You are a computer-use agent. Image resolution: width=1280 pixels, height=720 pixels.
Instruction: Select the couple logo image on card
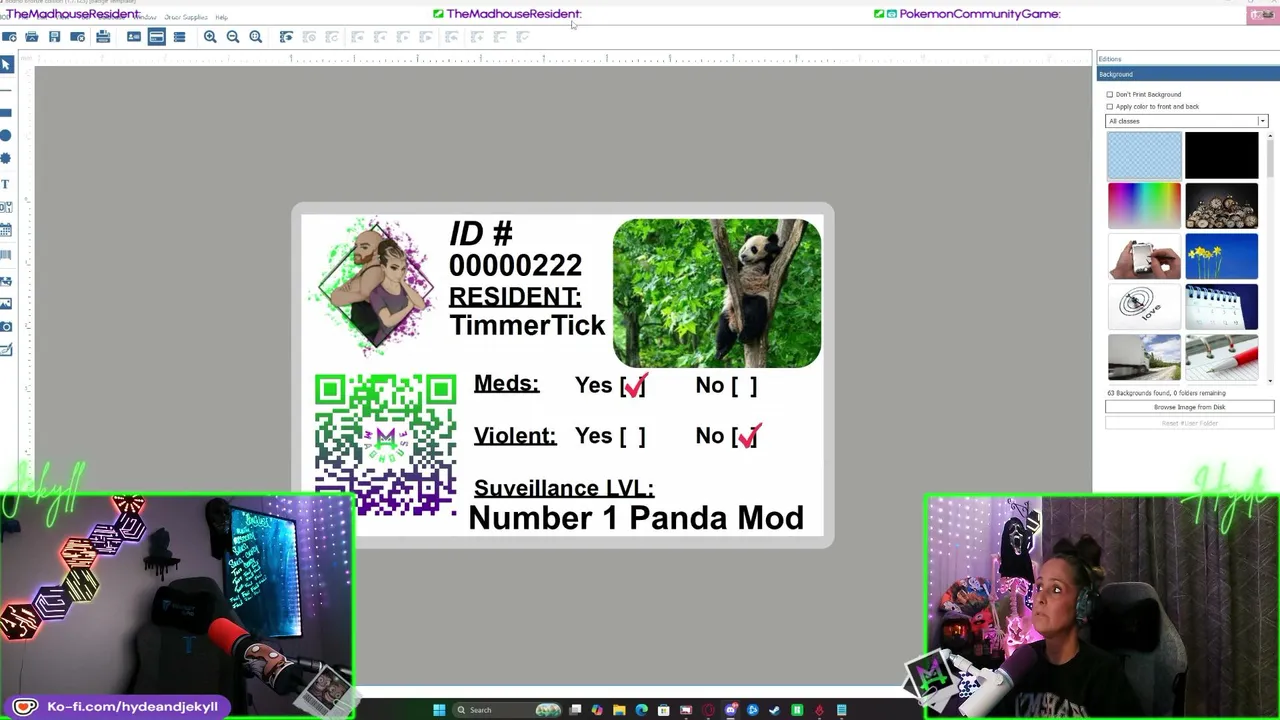376,285
